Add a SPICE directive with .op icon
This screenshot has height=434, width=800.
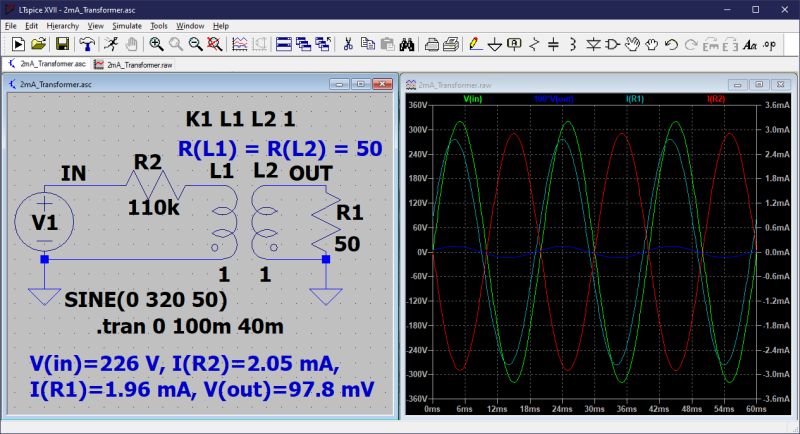769,44
